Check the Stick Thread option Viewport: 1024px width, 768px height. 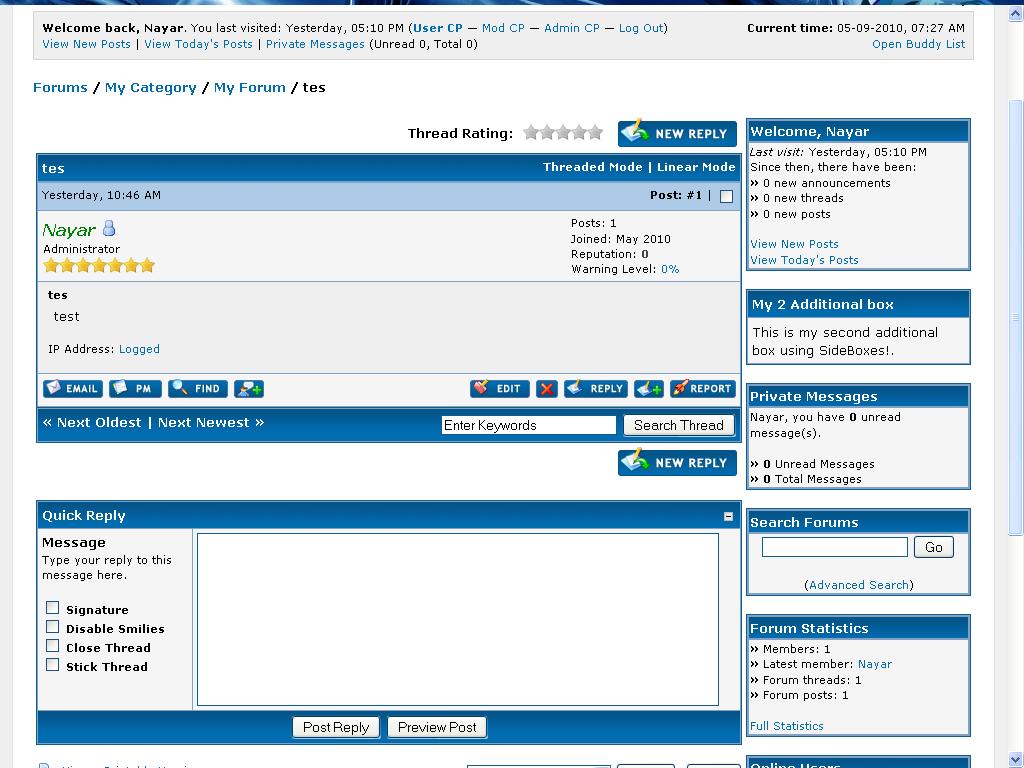coord(52,665)
